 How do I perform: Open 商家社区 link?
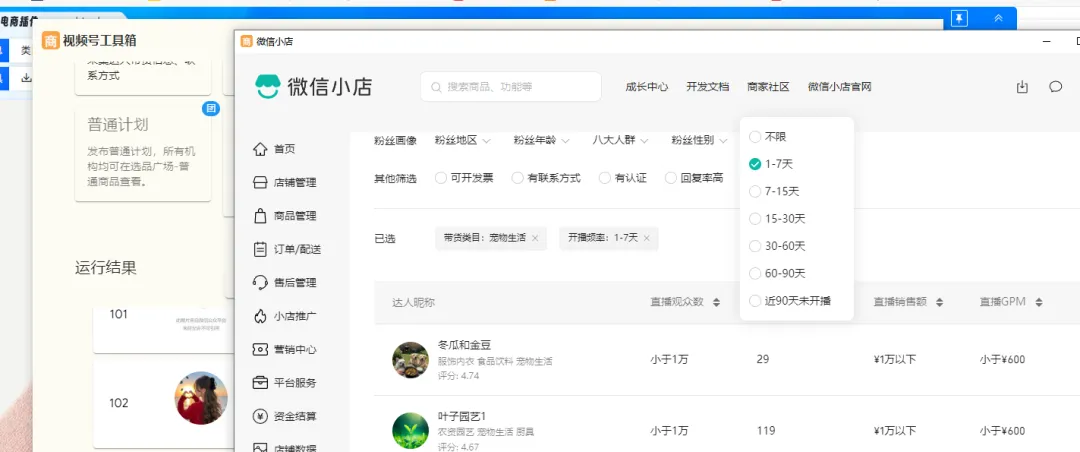click(768, 87)
